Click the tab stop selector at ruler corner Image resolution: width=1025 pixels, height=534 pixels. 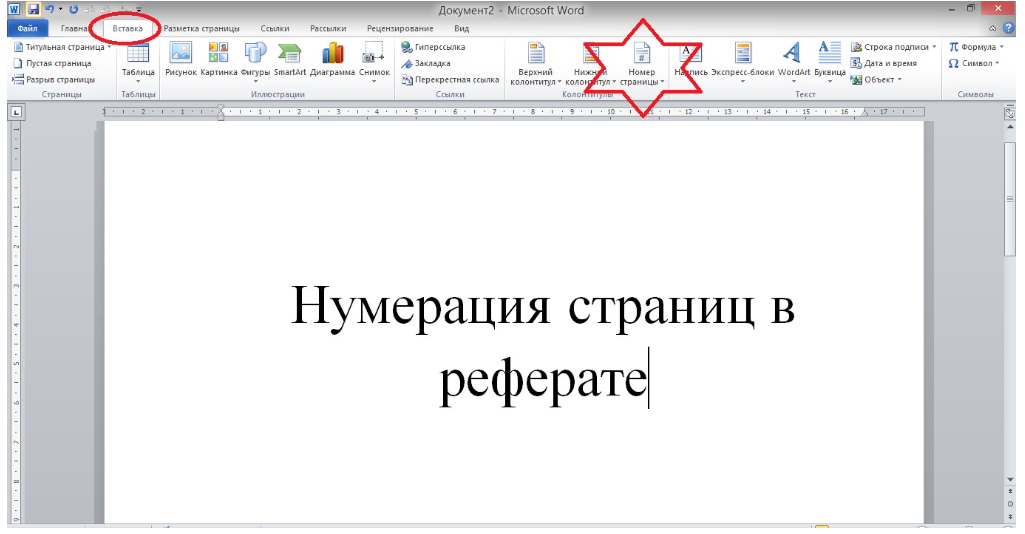click(x=16, y=112)
